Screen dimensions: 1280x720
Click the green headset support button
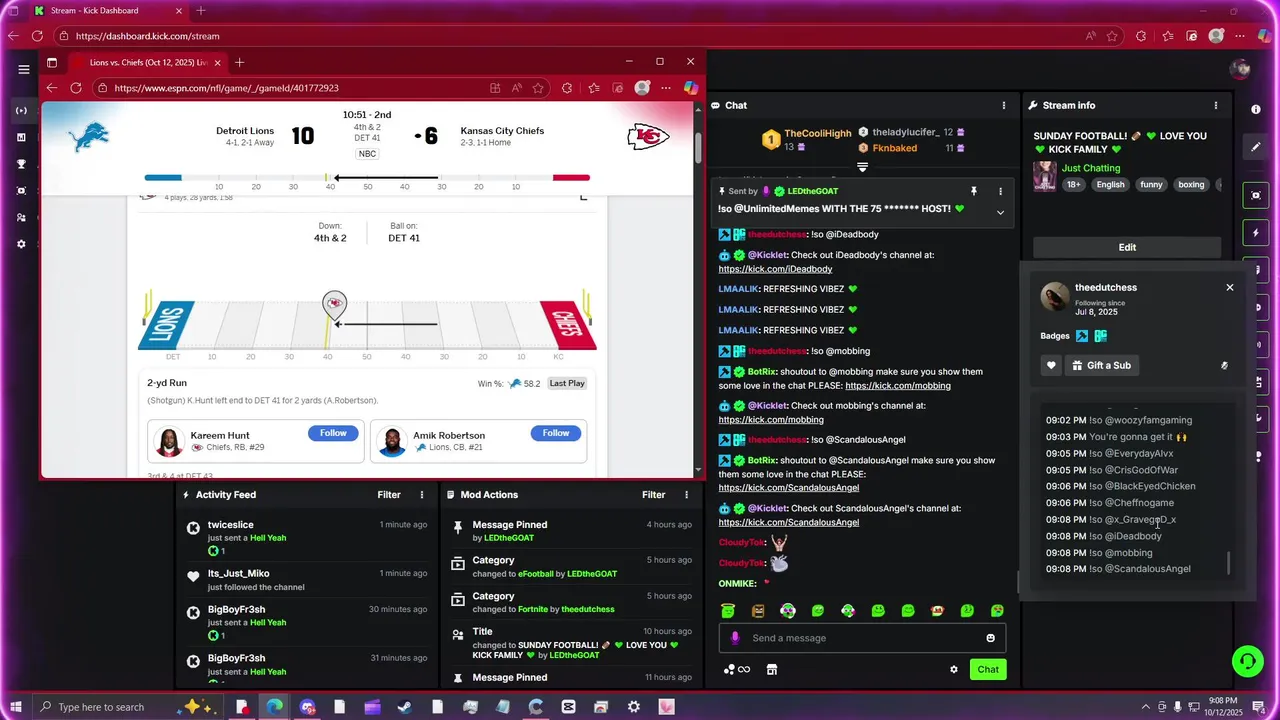tap(1247, 661)
